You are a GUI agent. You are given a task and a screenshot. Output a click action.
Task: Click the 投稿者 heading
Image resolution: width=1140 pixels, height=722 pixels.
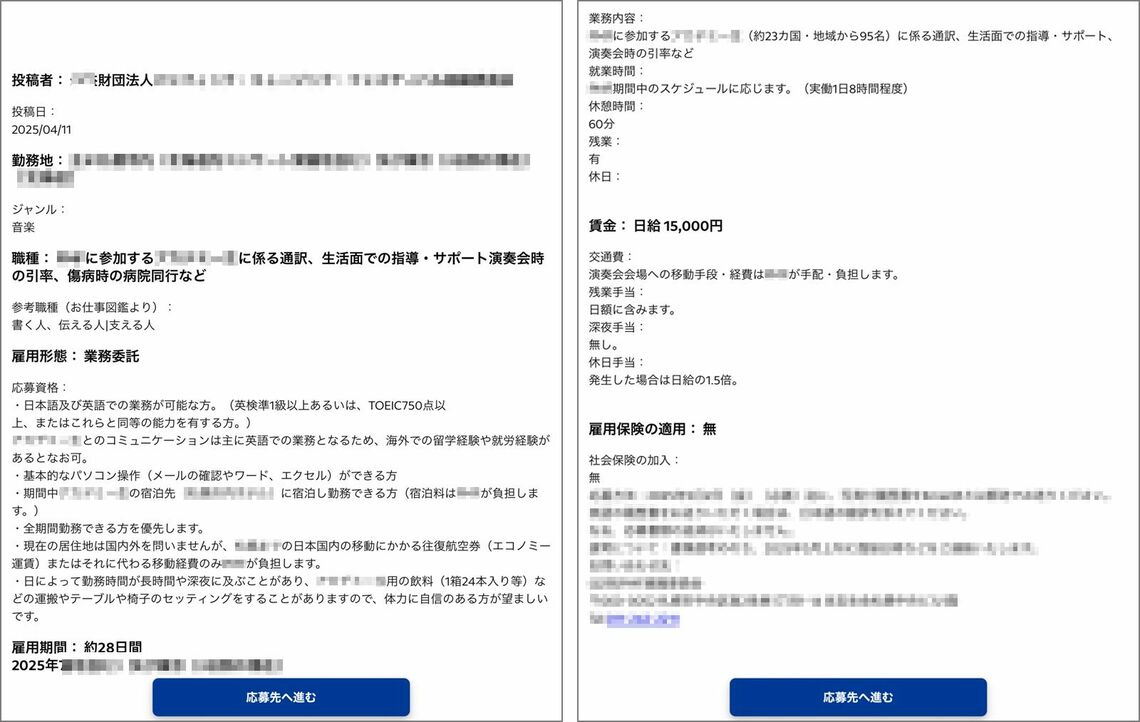(38, 80)
